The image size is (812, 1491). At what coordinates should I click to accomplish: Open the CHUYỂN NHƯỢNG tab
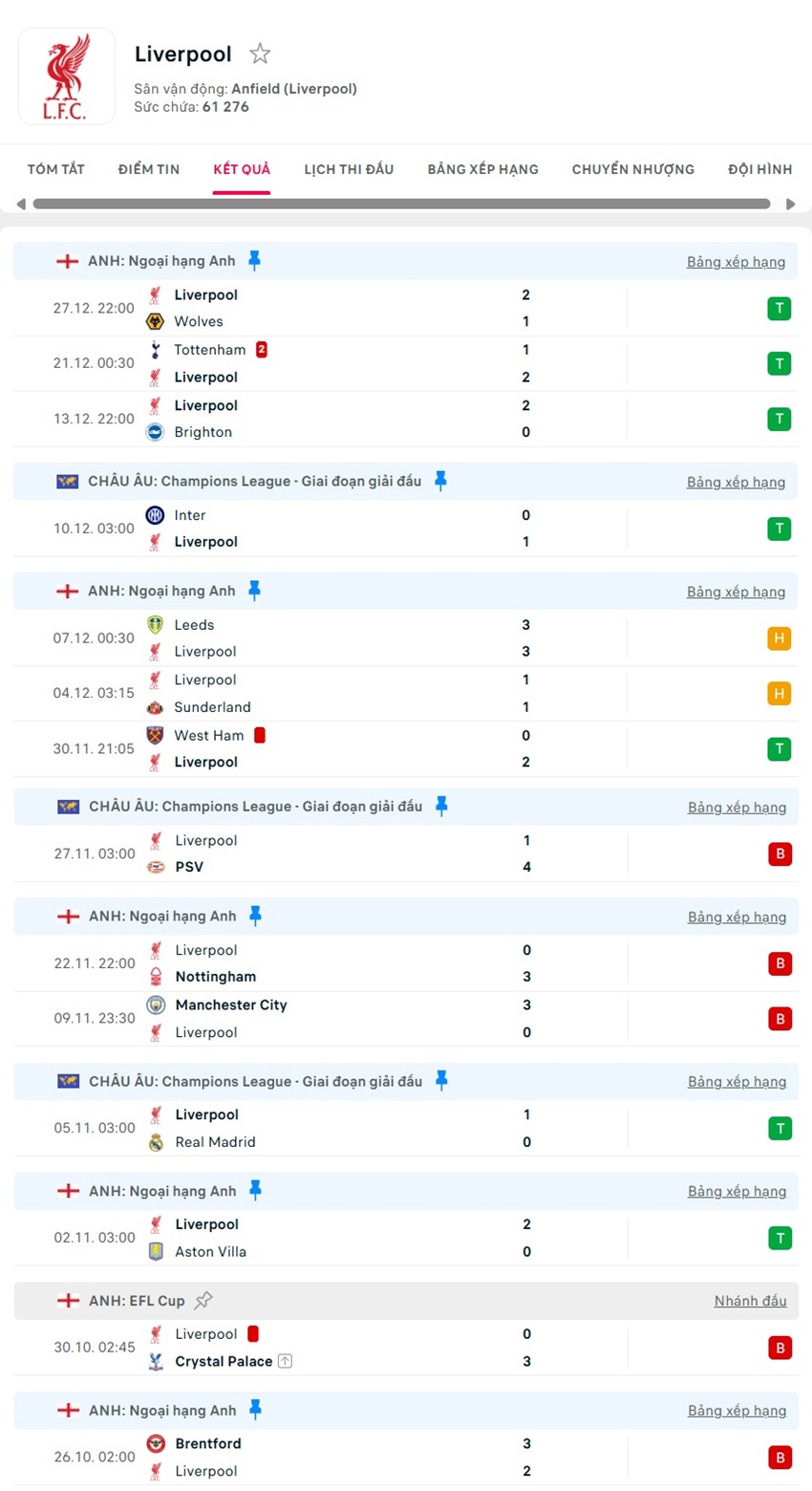(x=631, y=169)
